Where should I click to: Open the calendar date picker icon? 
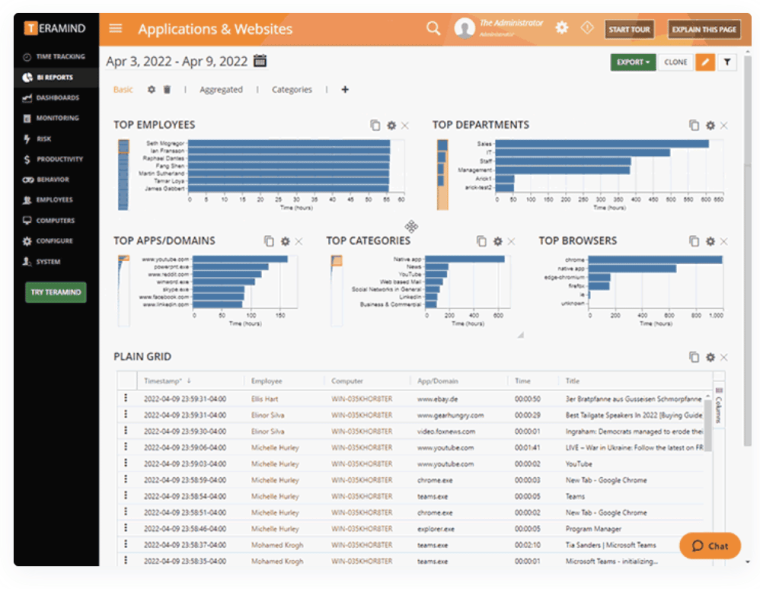pyautogui.click(x=260, y=61)
